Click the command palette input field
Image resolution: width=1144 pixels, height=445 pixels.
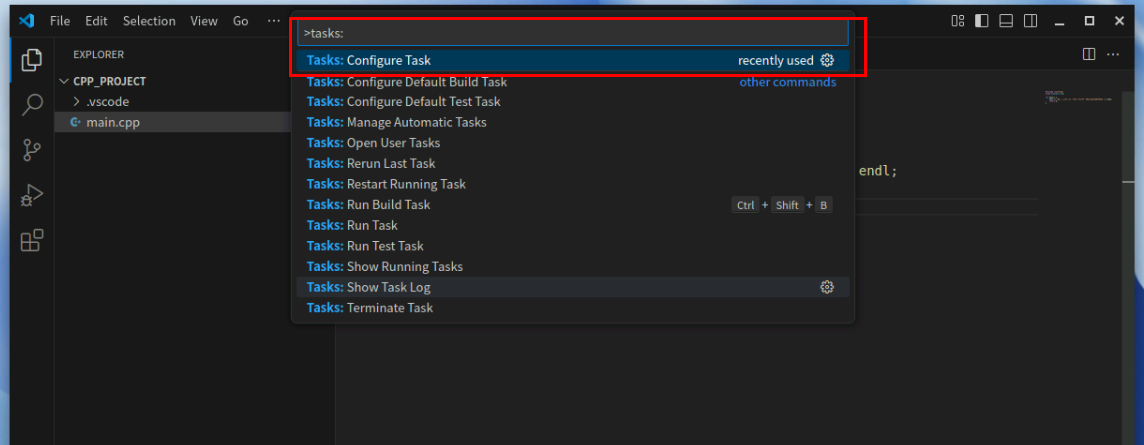pos(572,33)
